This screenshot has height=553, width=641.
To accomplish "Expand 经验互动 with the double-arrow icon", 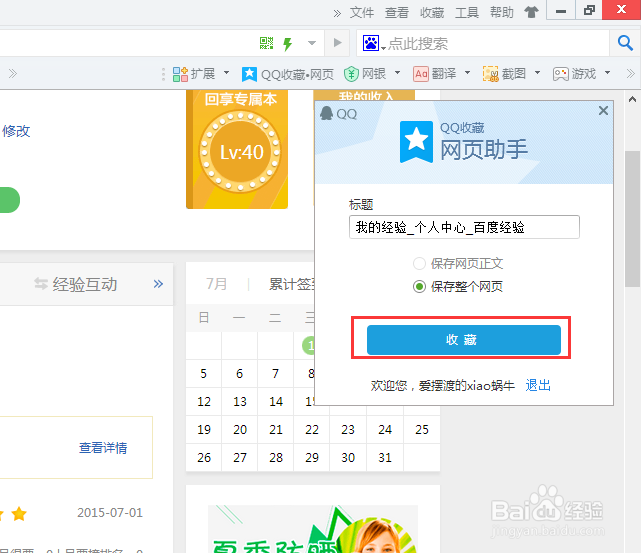I will 158,284.
